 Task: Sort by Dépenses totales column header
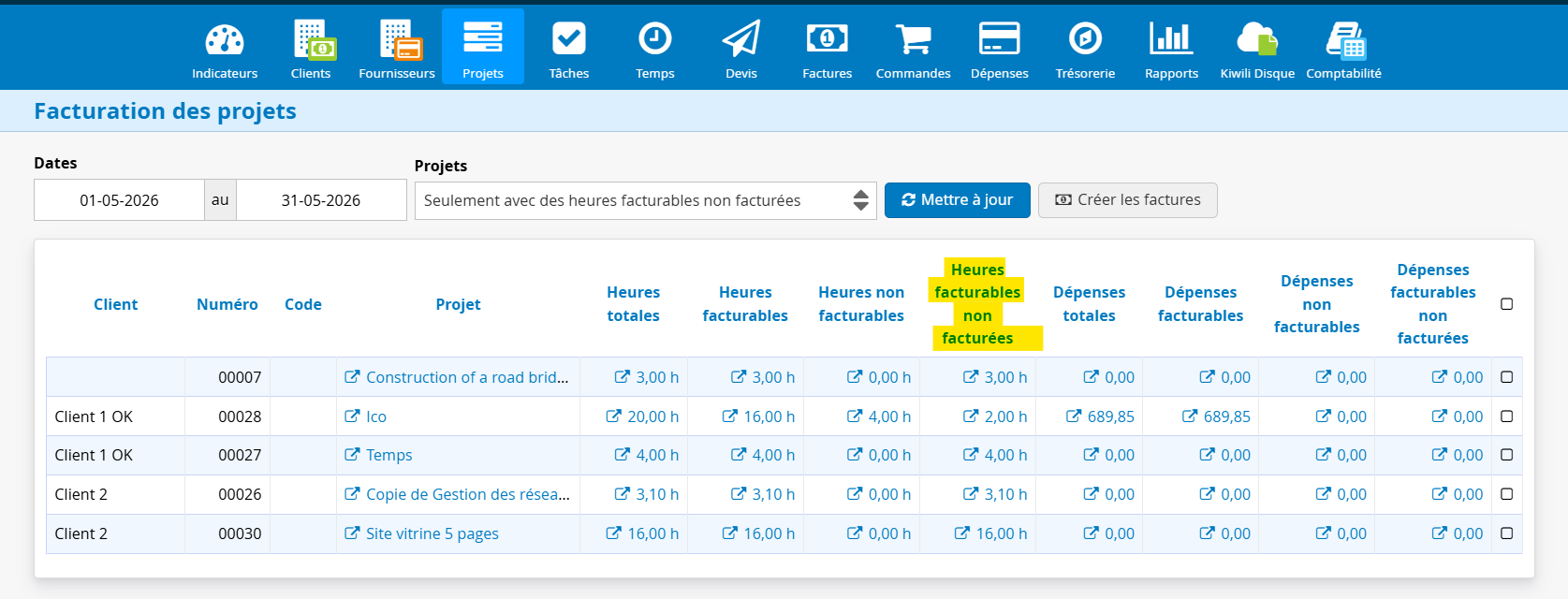tap(1090, 304)
